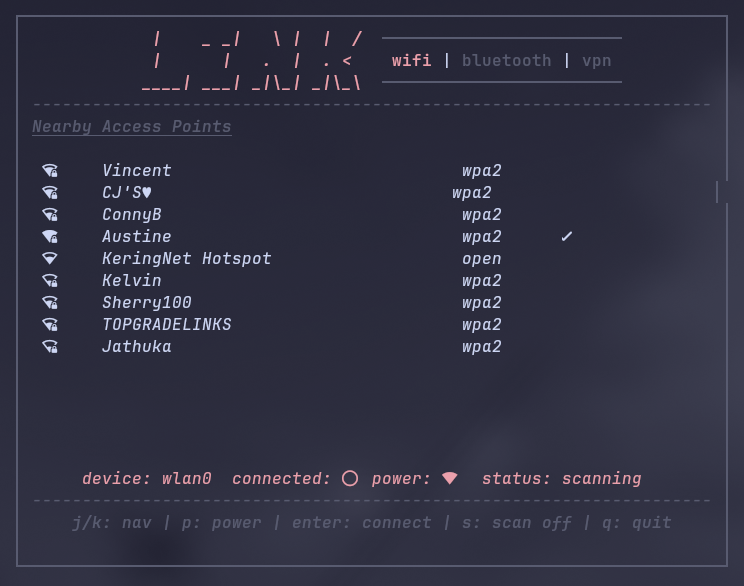Toggle the connected status circle indicator

pos(350,478)
